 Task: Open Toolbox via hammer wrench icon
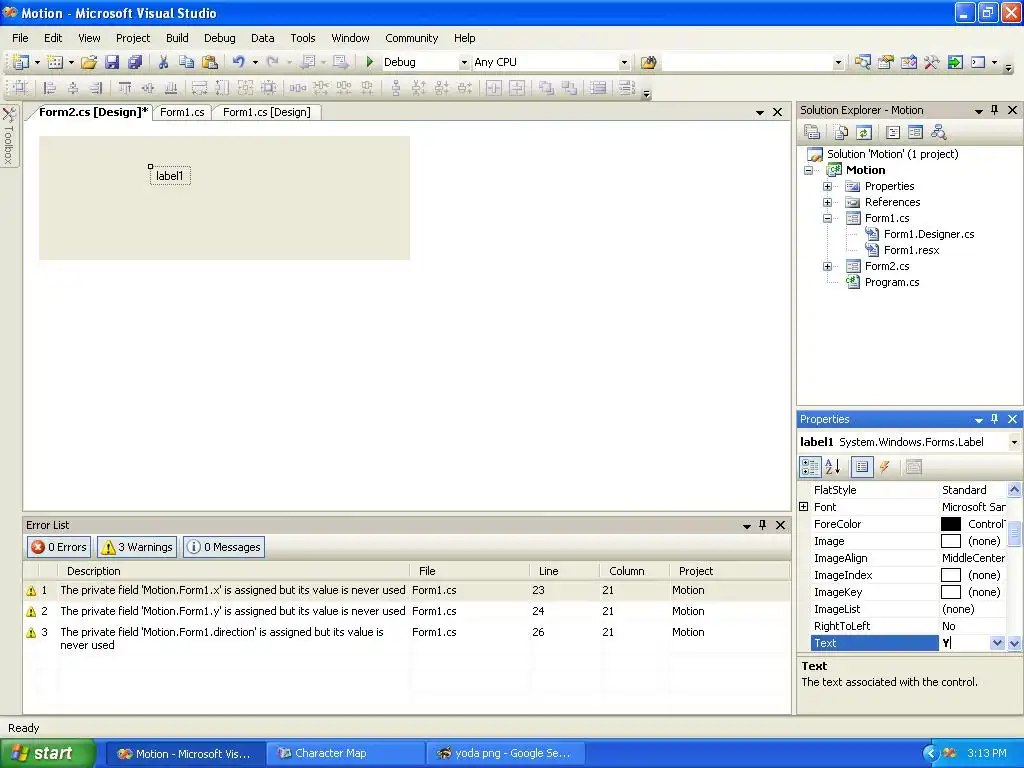click(x=931, y=62)
